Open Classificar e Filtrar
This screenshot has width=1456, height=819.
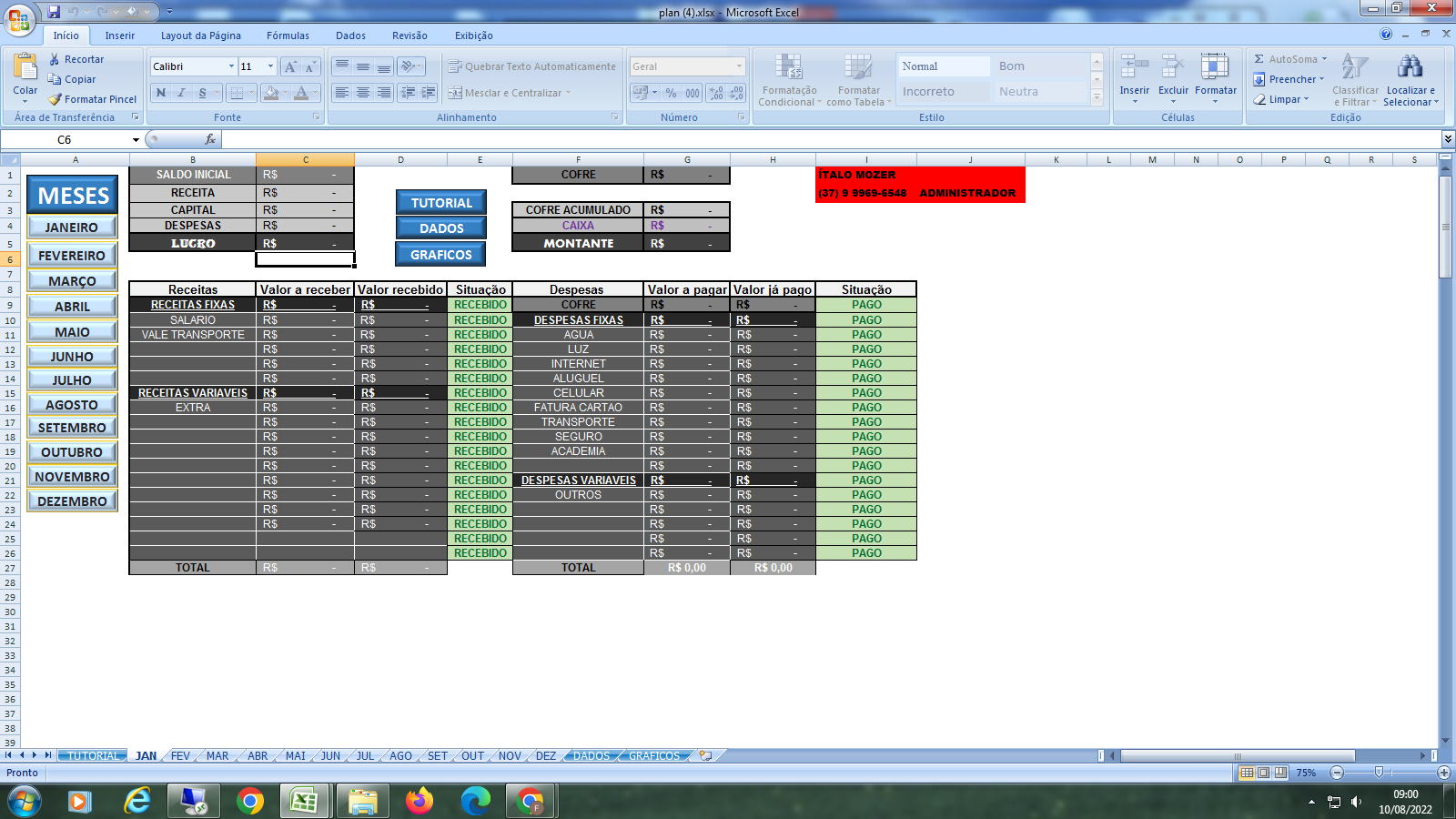point(1355,80)
